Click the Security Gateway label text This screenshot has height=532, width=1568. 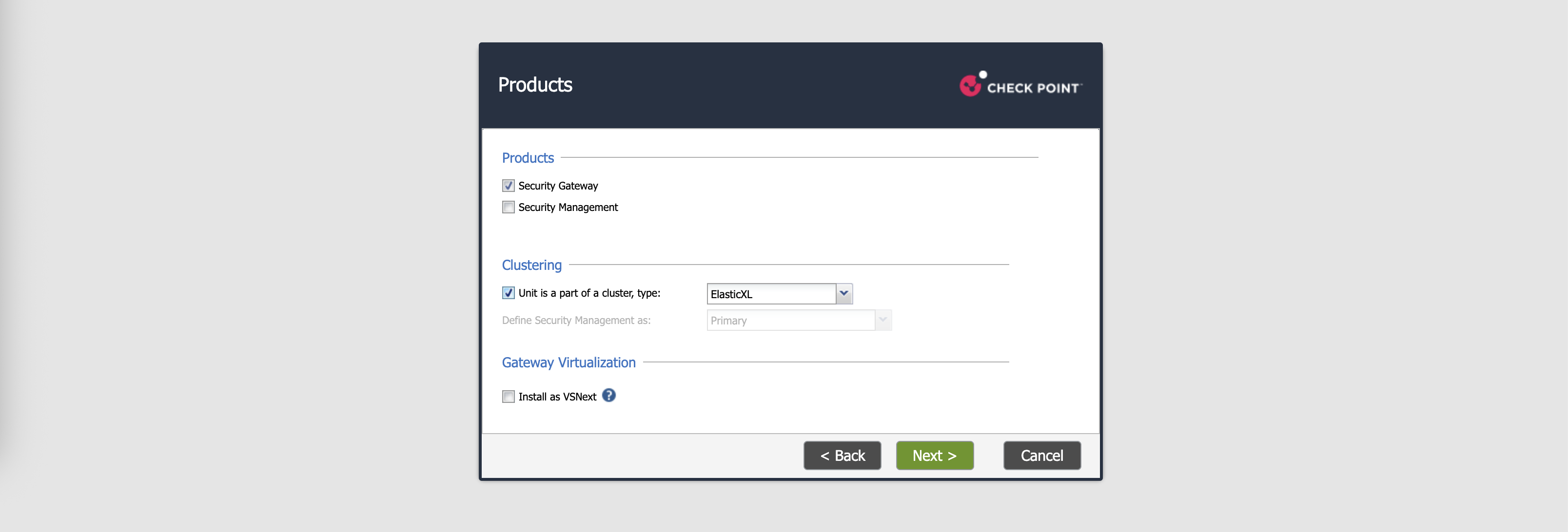click(x=558, y=186)
